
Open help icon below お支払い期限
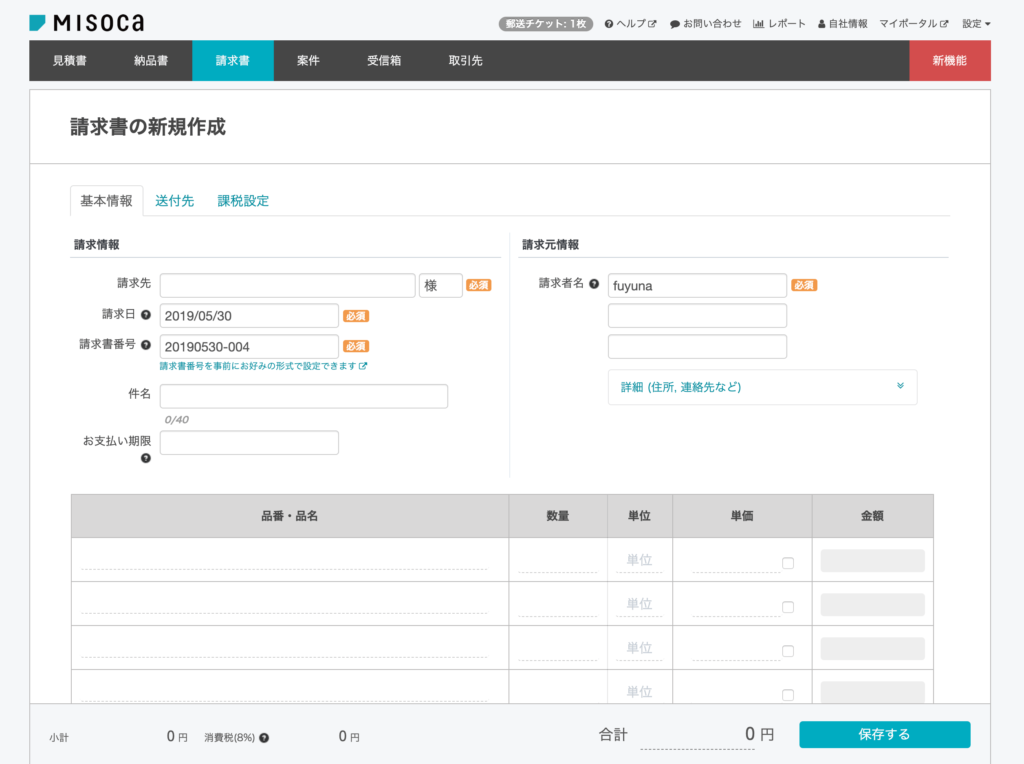point(146,458)
